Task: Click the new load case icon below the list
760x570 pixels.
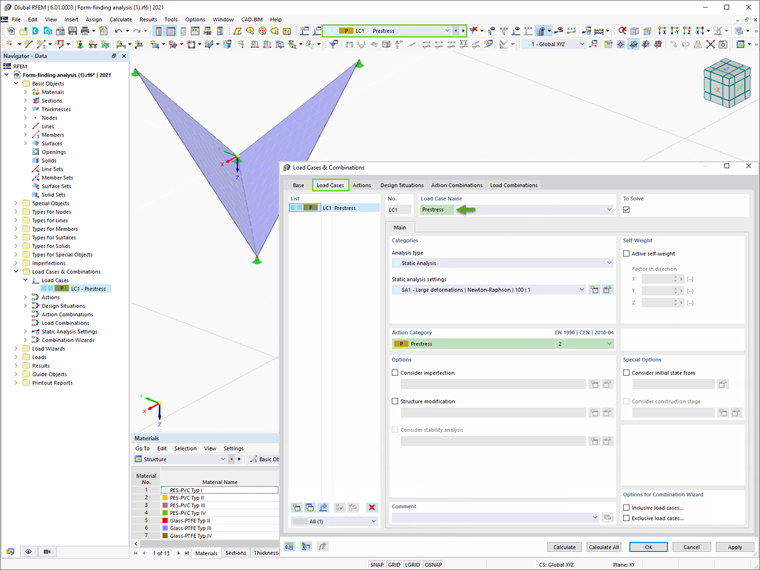Action: tap(297, 507)
